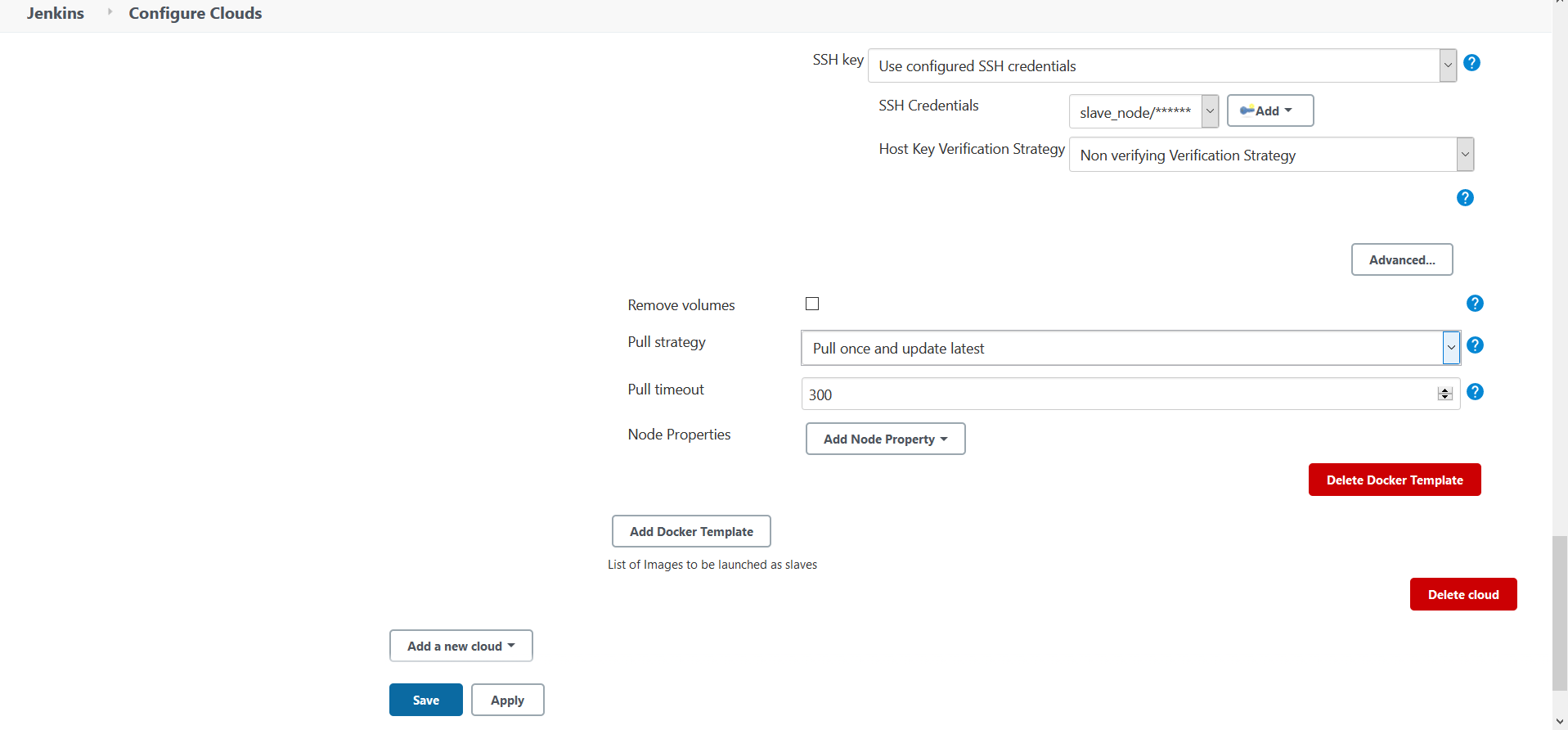Viewport: 1568px width, 730px height.
Task: Click the 'Node Properties' label
Action: click(x=679, y=435)
